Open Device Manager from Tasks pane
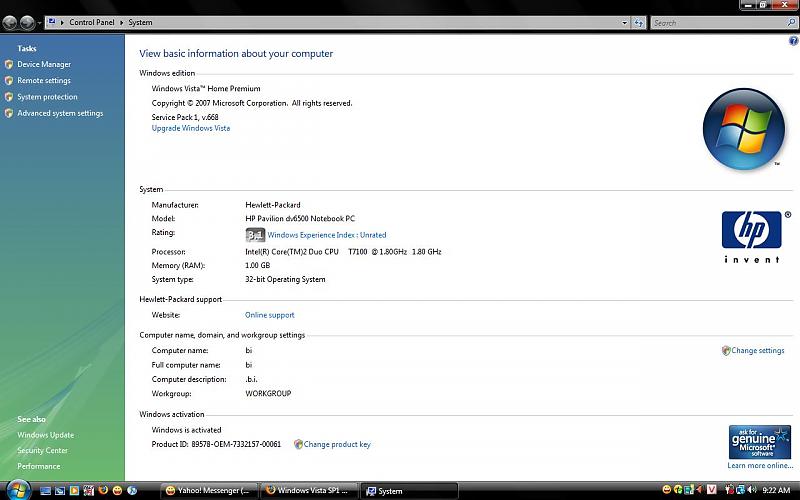The width and height of the screenshot is (800, 500). 44,64
